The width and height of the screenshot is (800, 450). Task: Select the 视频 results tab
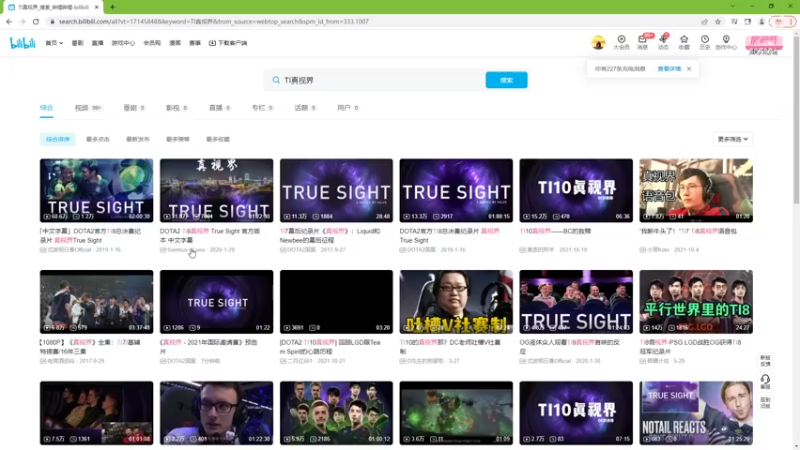click(x=88, y=108)
